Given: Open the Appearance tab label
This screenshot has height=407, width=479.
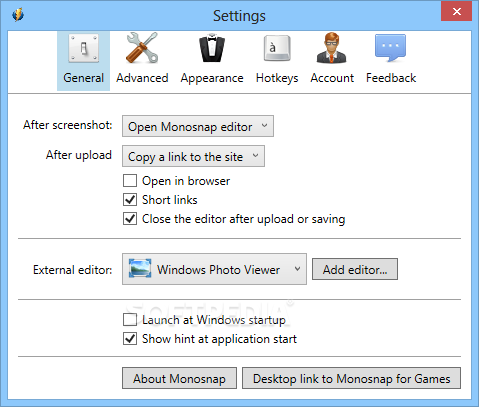Looking at the screenshot, I should pyautogui.click(x=212, y=79).
